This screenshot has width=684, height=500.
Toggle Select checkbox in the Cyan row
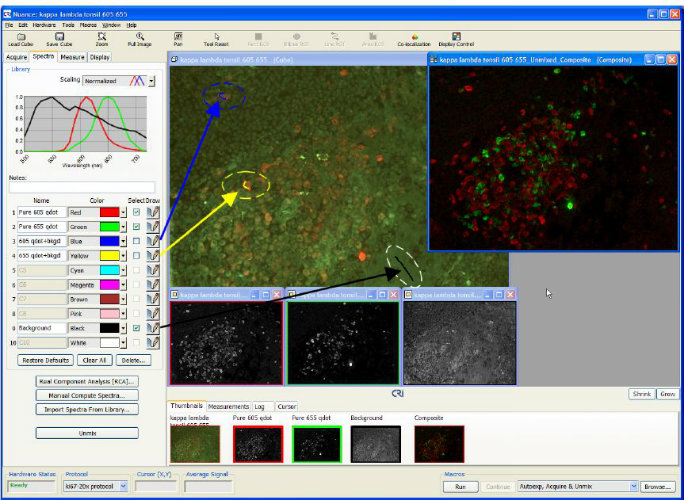point(137,270)
